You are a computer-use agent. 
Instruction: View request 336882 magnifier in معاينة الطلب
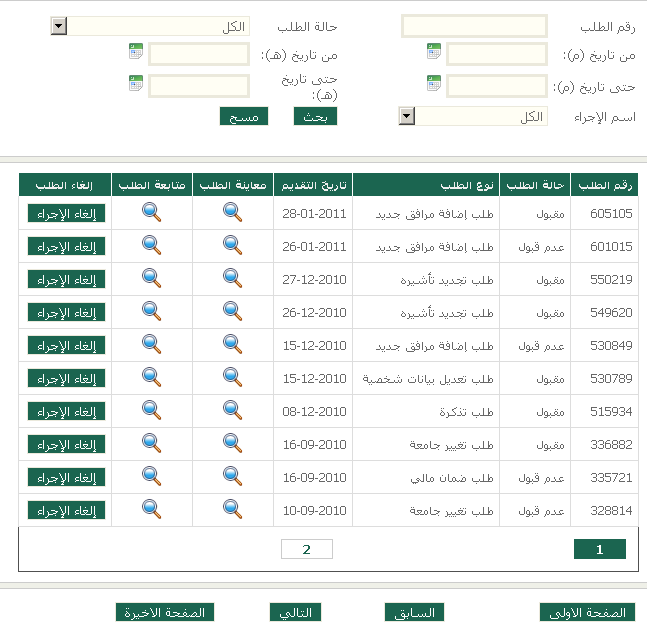pyautogui.click(x=232, y=443)
